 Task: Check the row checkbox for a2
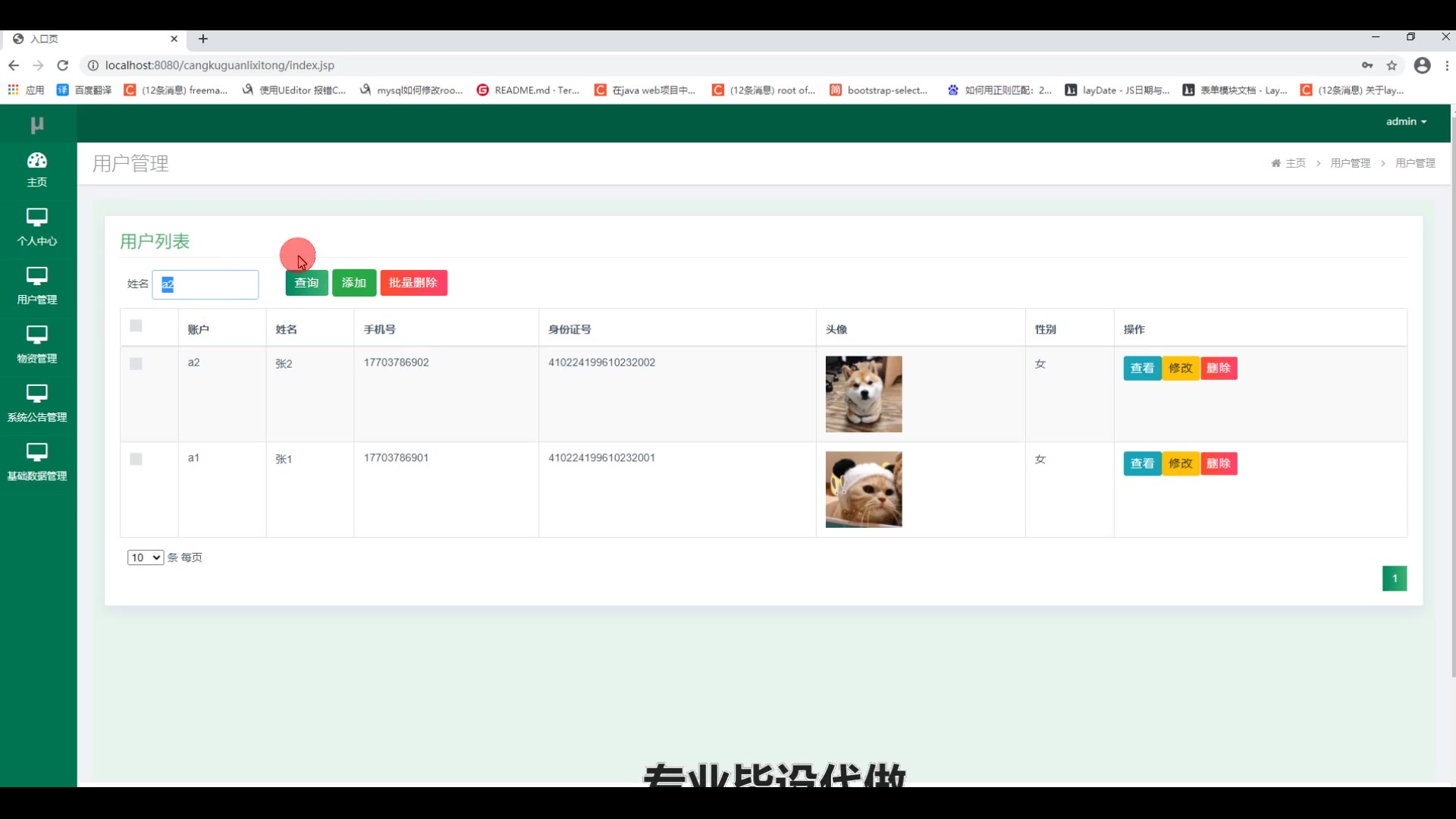[136, 364]
